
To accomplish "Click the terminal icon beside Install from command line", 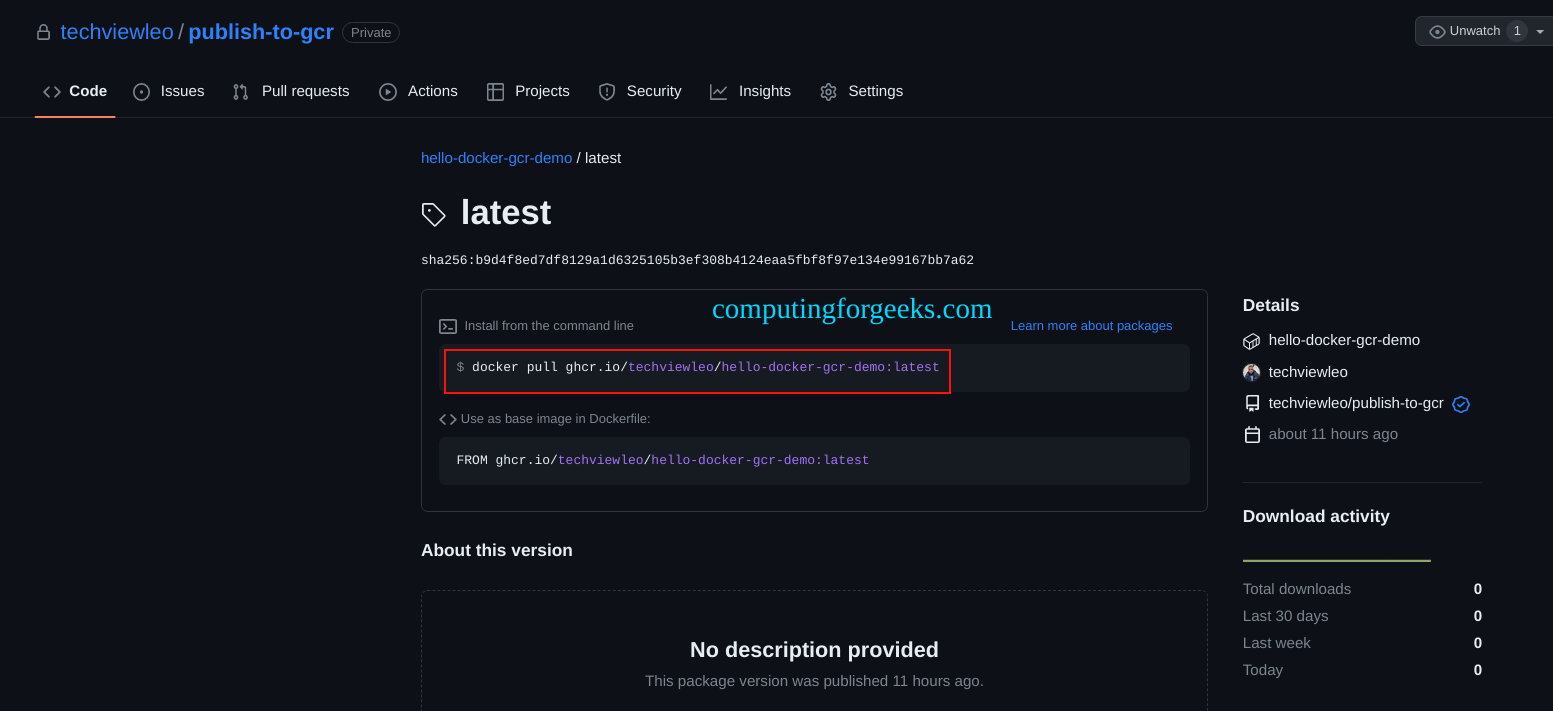I will click(448, 326).
